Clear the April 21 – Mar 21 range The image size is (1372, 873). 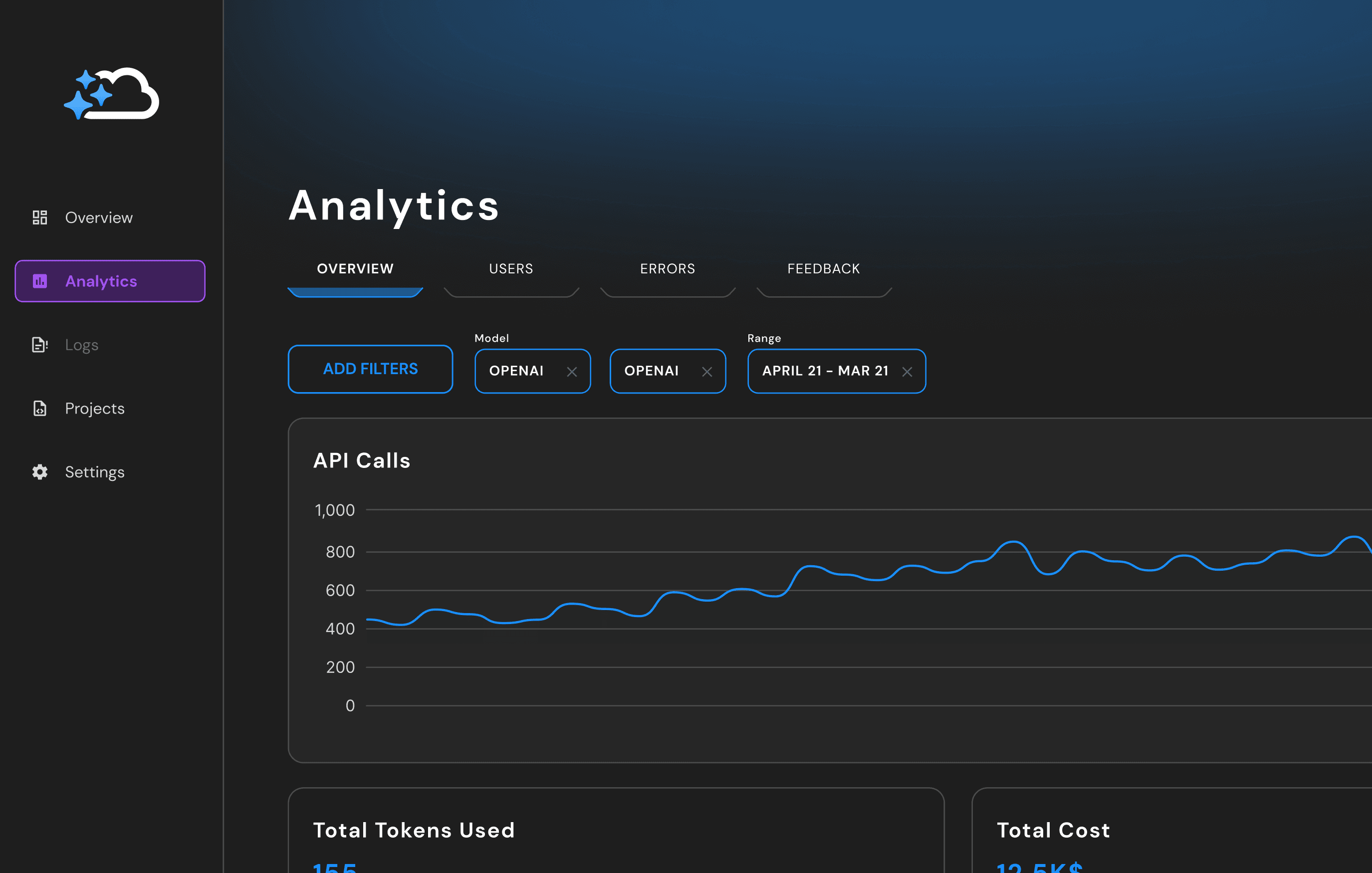point(907,372)
